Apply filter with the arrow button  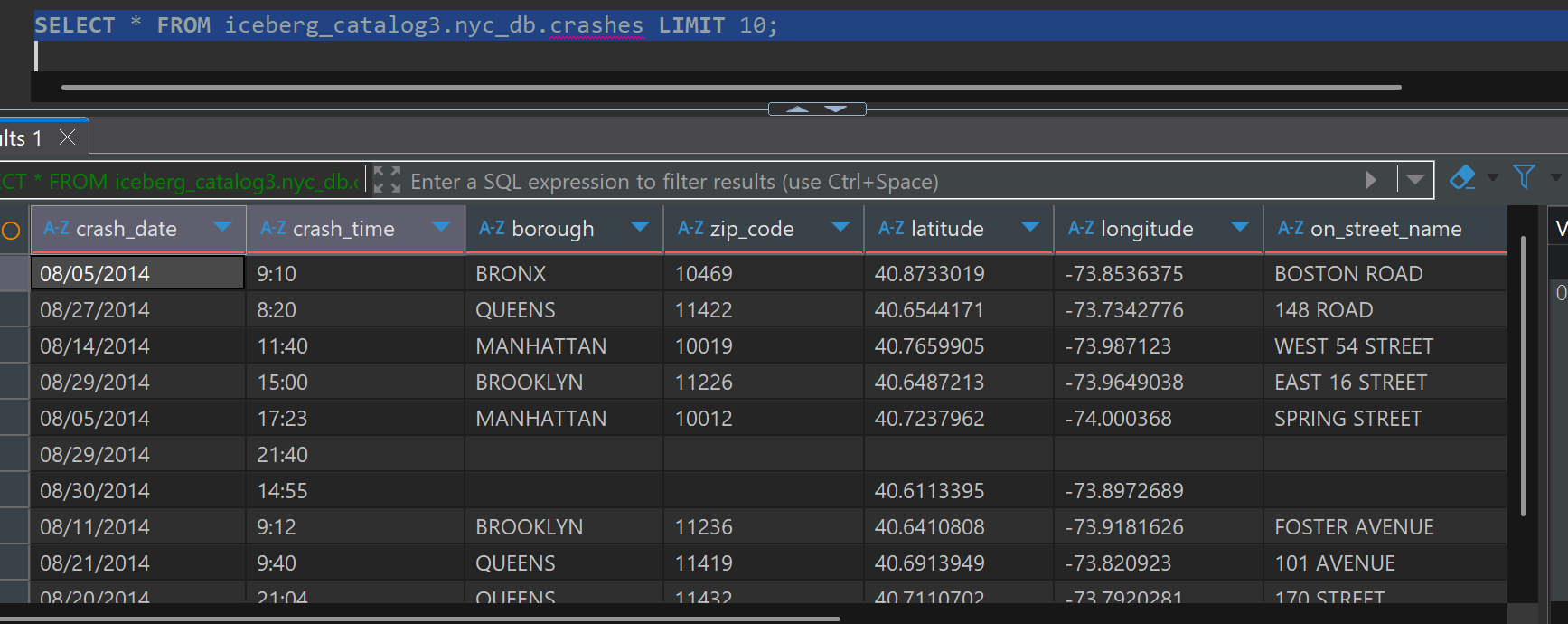point(1370,180)
